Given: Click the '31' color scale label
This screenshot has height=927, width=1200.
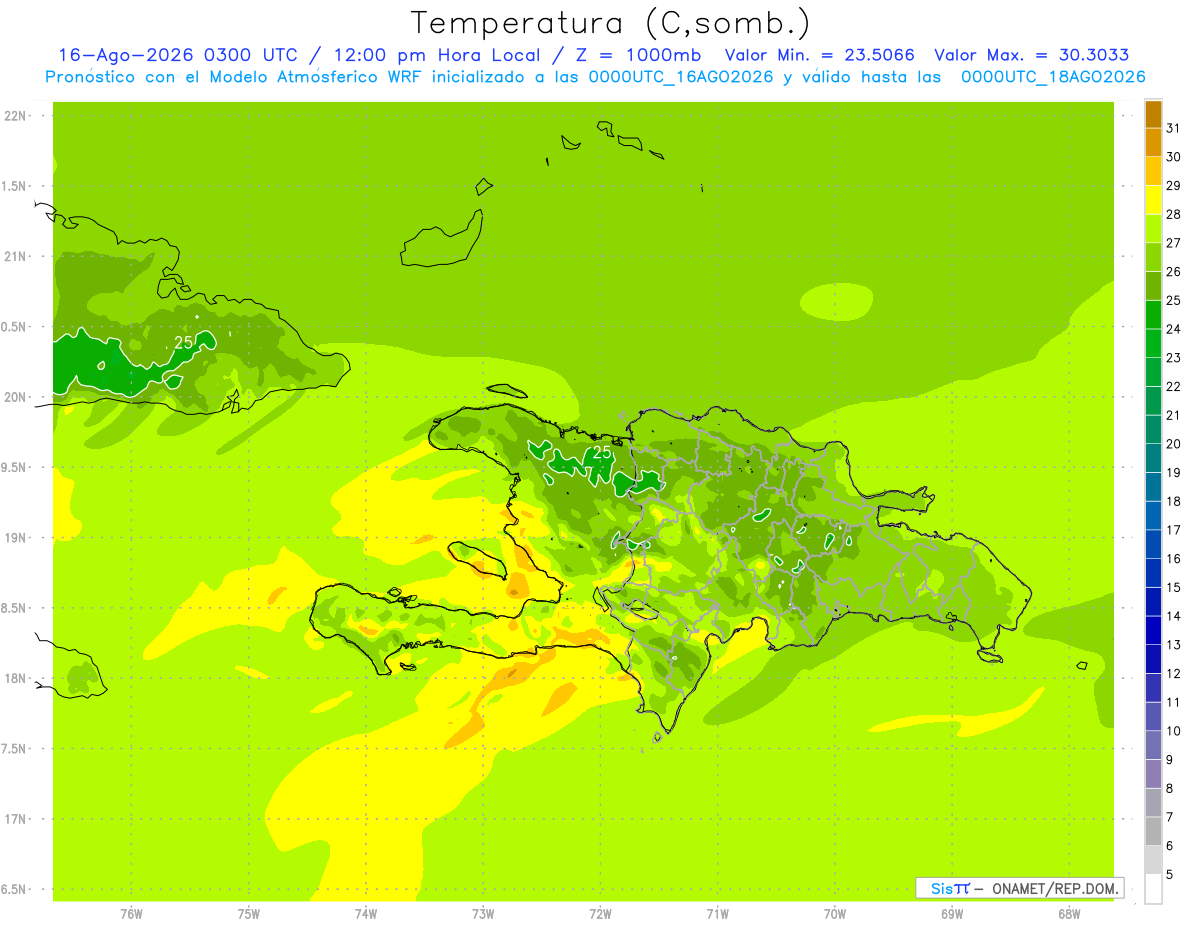Looking at the screenshot, I should click(1173, 128).
